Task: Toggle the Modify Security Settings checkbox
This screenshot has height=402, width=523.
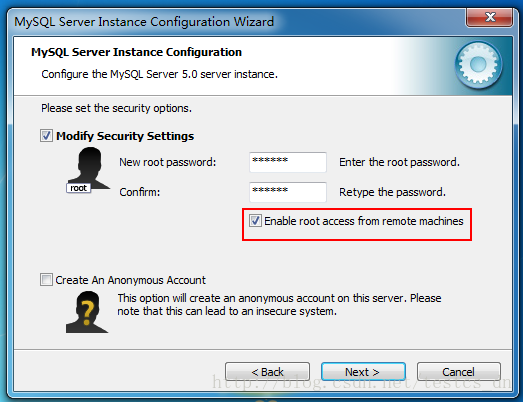Action: coord(46,136)
